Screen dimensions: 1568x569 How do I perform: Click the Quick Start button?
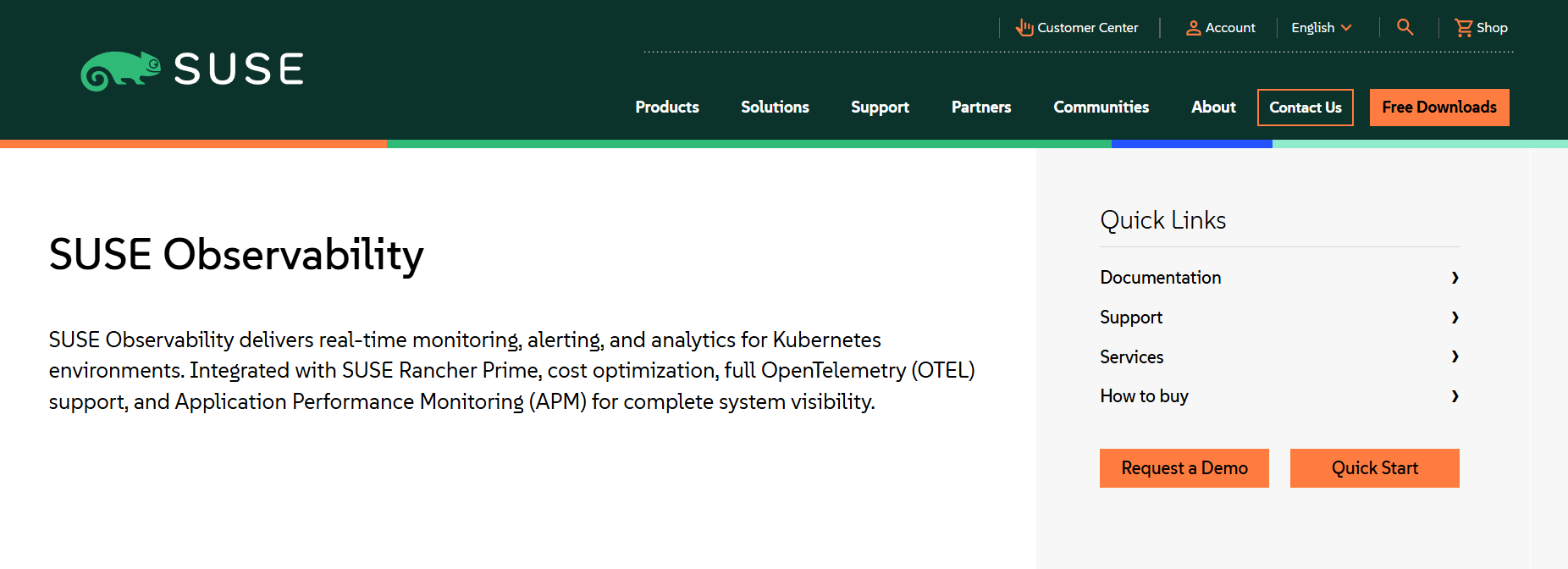[x=1374, y=468]
